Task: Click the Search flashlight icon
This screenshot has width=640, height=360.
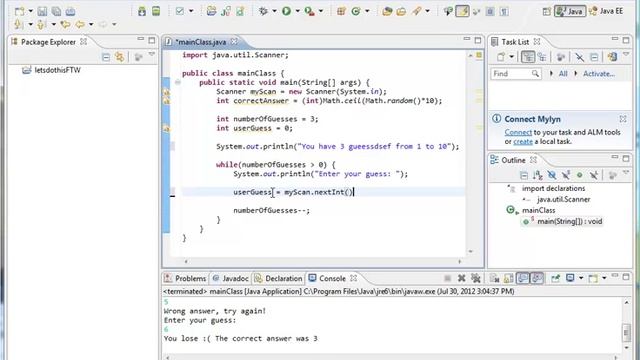Action: pos(417,11)
